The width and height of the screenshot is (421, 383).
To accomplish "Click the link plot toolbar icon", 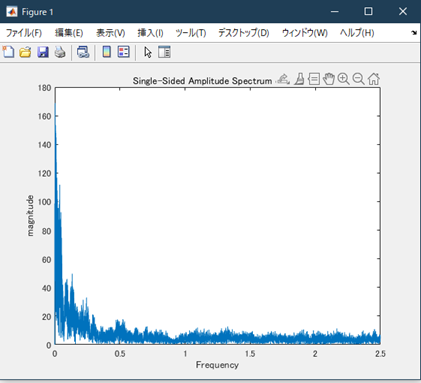I will click(83, 52).
